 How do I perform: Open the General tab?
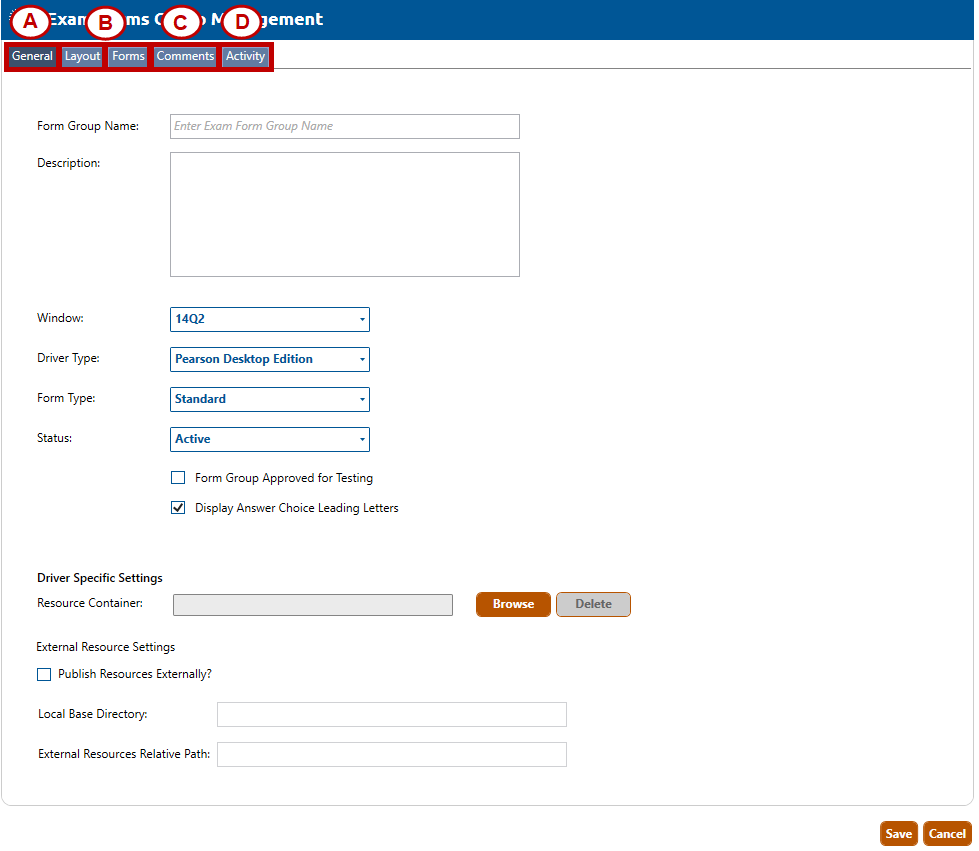(x=32, y=57)
